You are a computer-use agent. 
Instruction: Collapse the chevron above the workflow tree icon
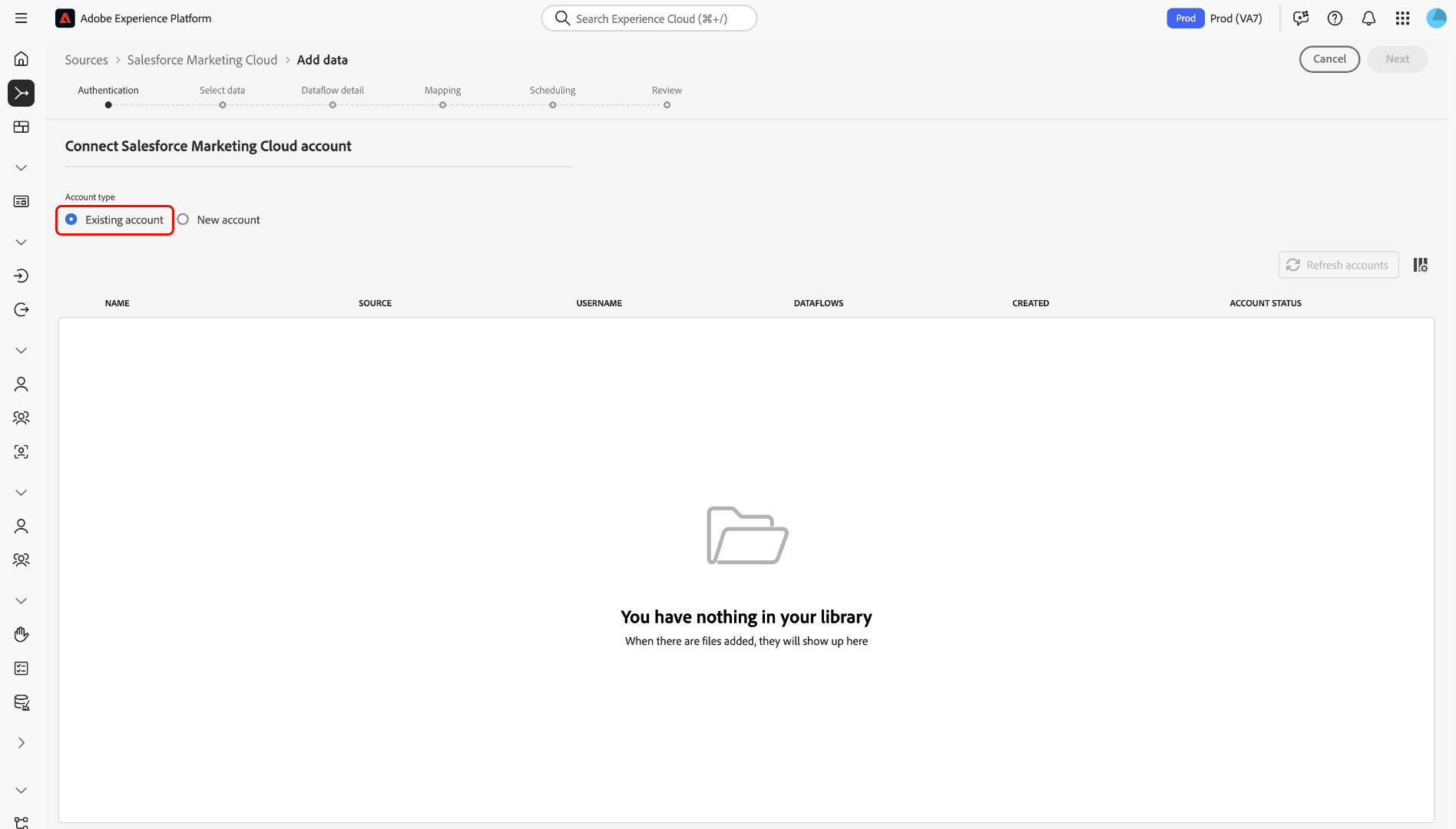click(22, 790)
